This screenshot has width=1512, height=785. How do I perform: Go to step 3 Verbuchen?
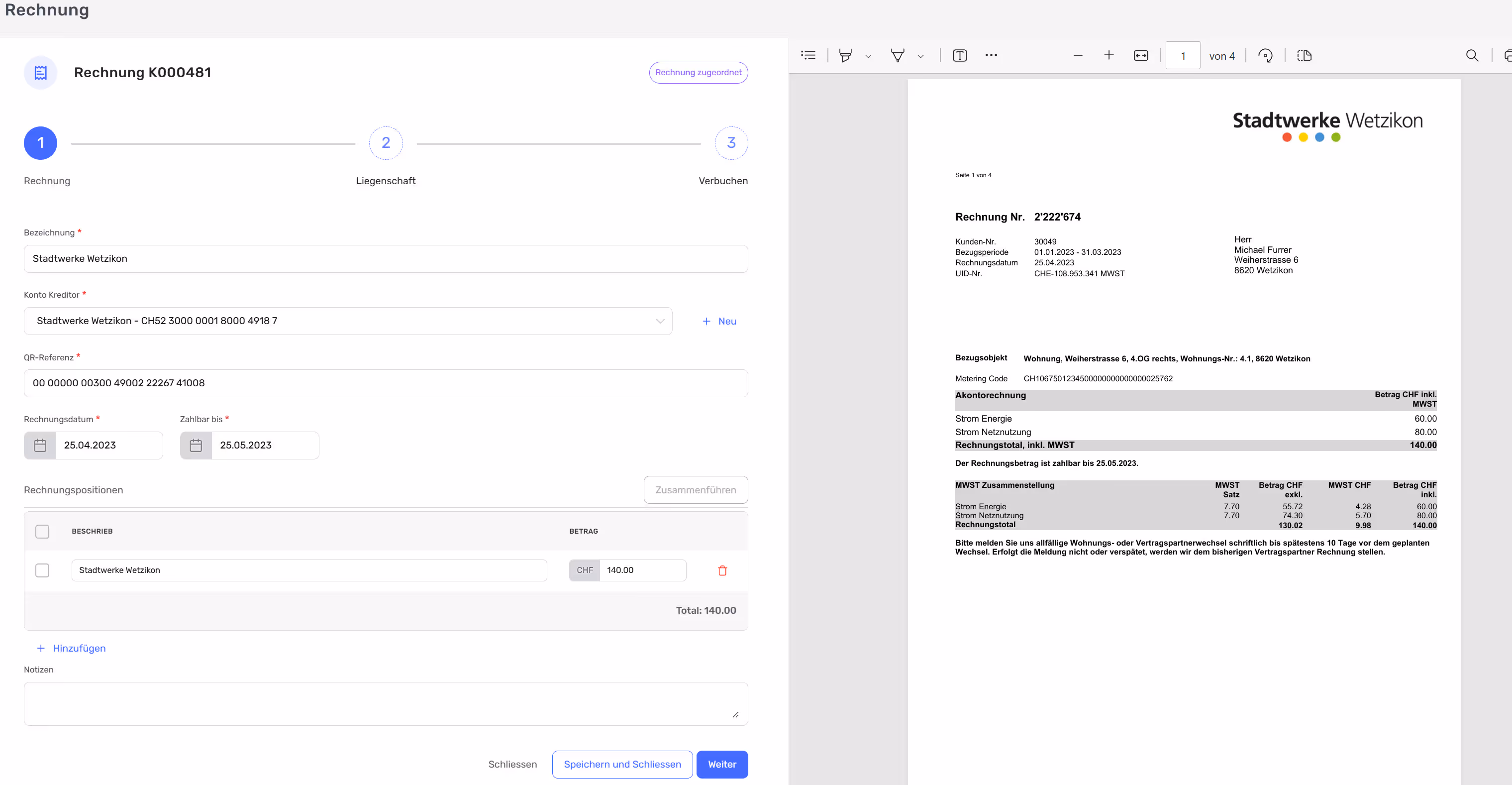[x=731, y=143]
